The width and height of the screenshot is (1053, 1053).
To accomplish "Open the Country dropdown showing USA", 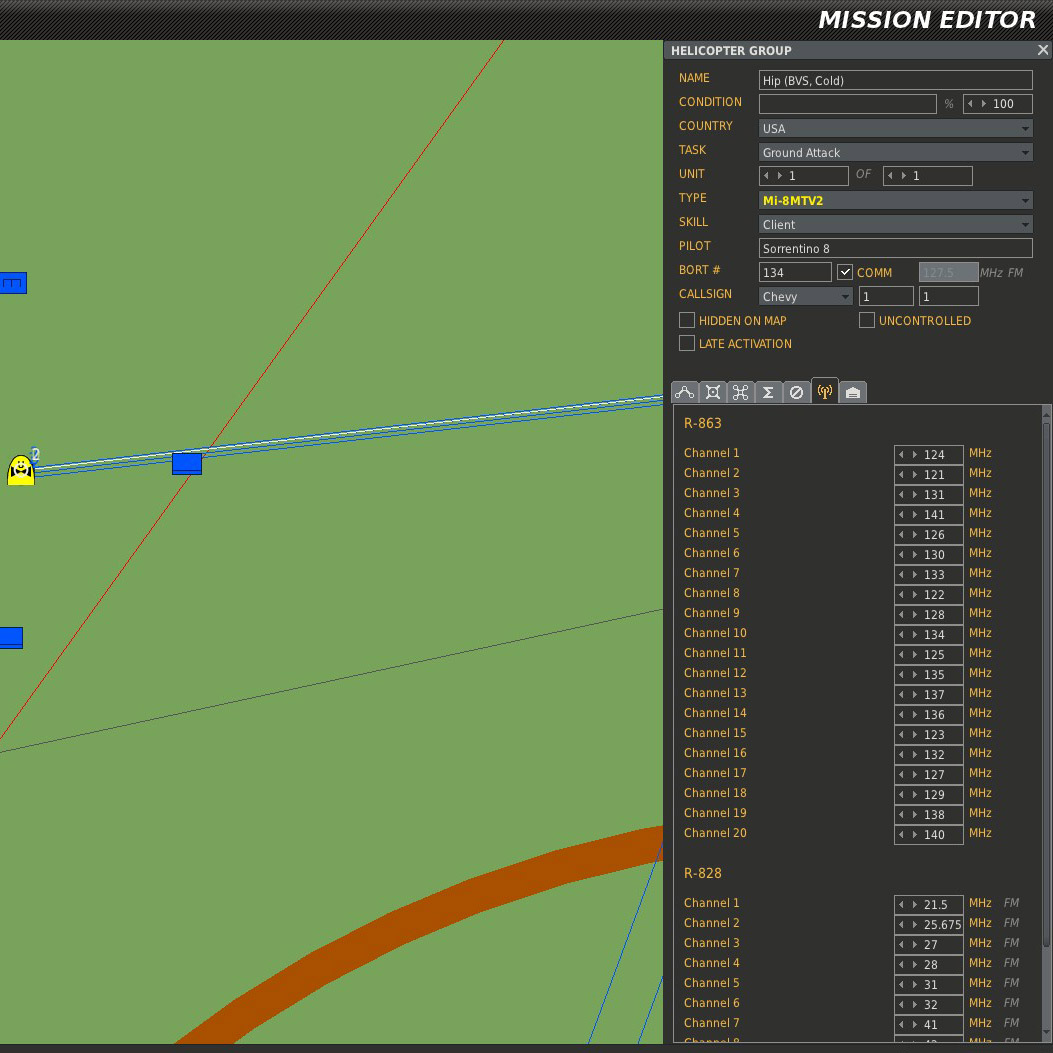I will 895,128.
